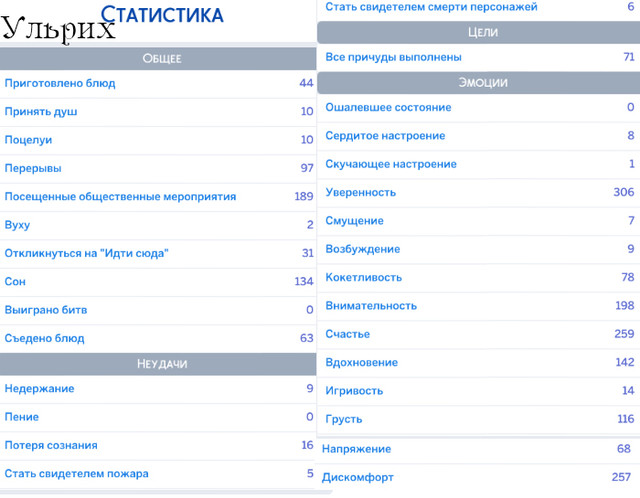Click the 'Вдохновение' emotion row
This screenshot has width=640, height=498.
(x=478, y=362)
